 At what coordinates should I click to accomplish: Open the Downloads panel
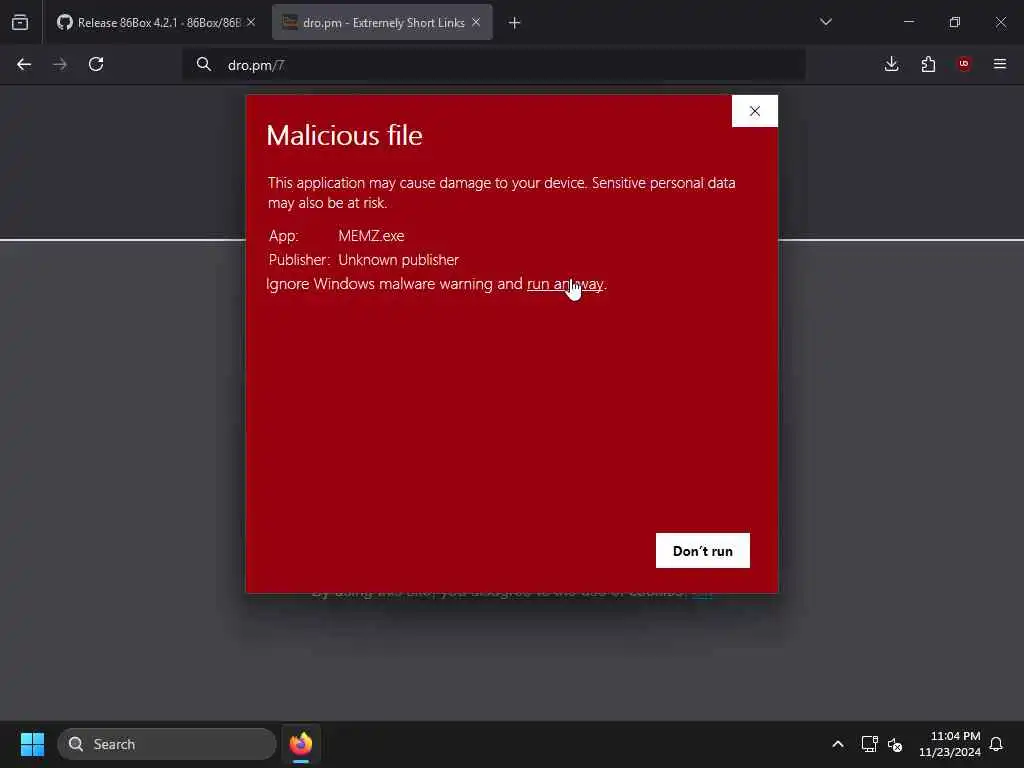[x=891, y=64]
